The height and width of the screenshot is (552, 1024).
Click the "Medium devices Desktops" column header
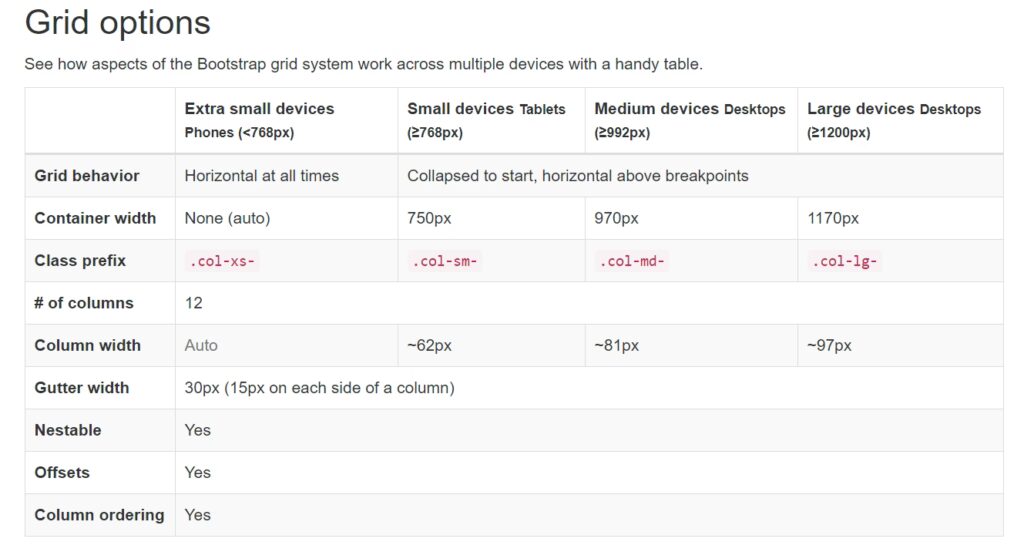[690, 109]
